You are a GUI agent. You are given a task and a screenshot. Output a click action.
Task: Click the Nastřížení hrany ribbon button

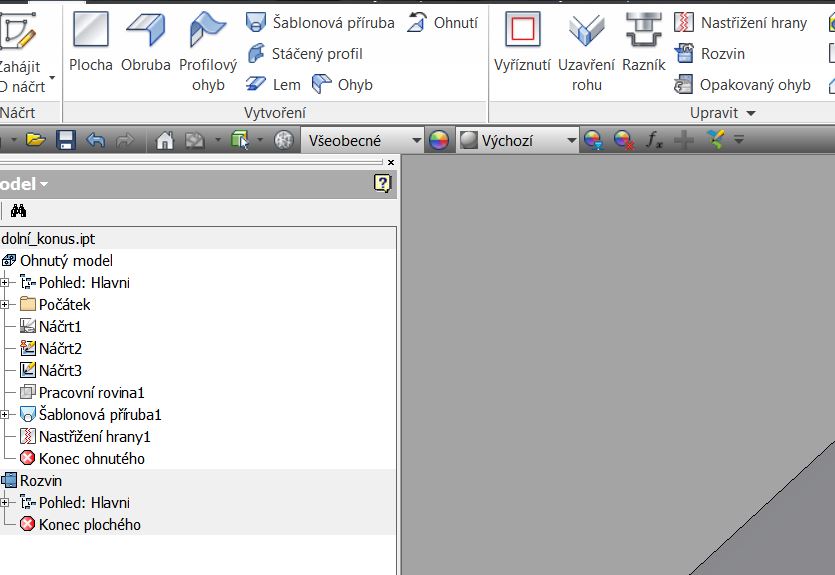coord(741,22)
